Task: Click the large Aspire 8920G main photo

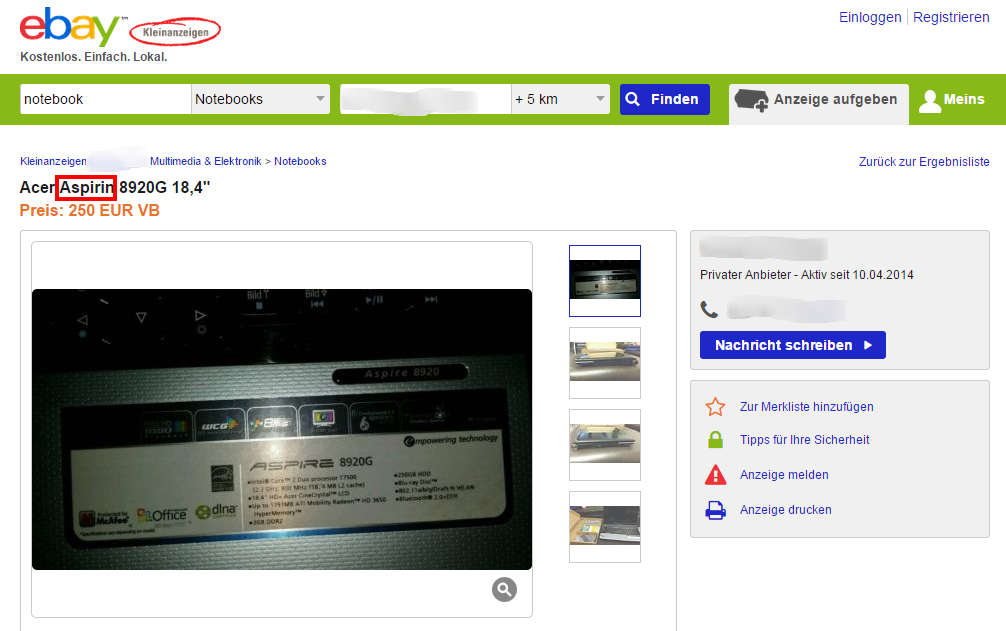Action: (x=282, y=429)
